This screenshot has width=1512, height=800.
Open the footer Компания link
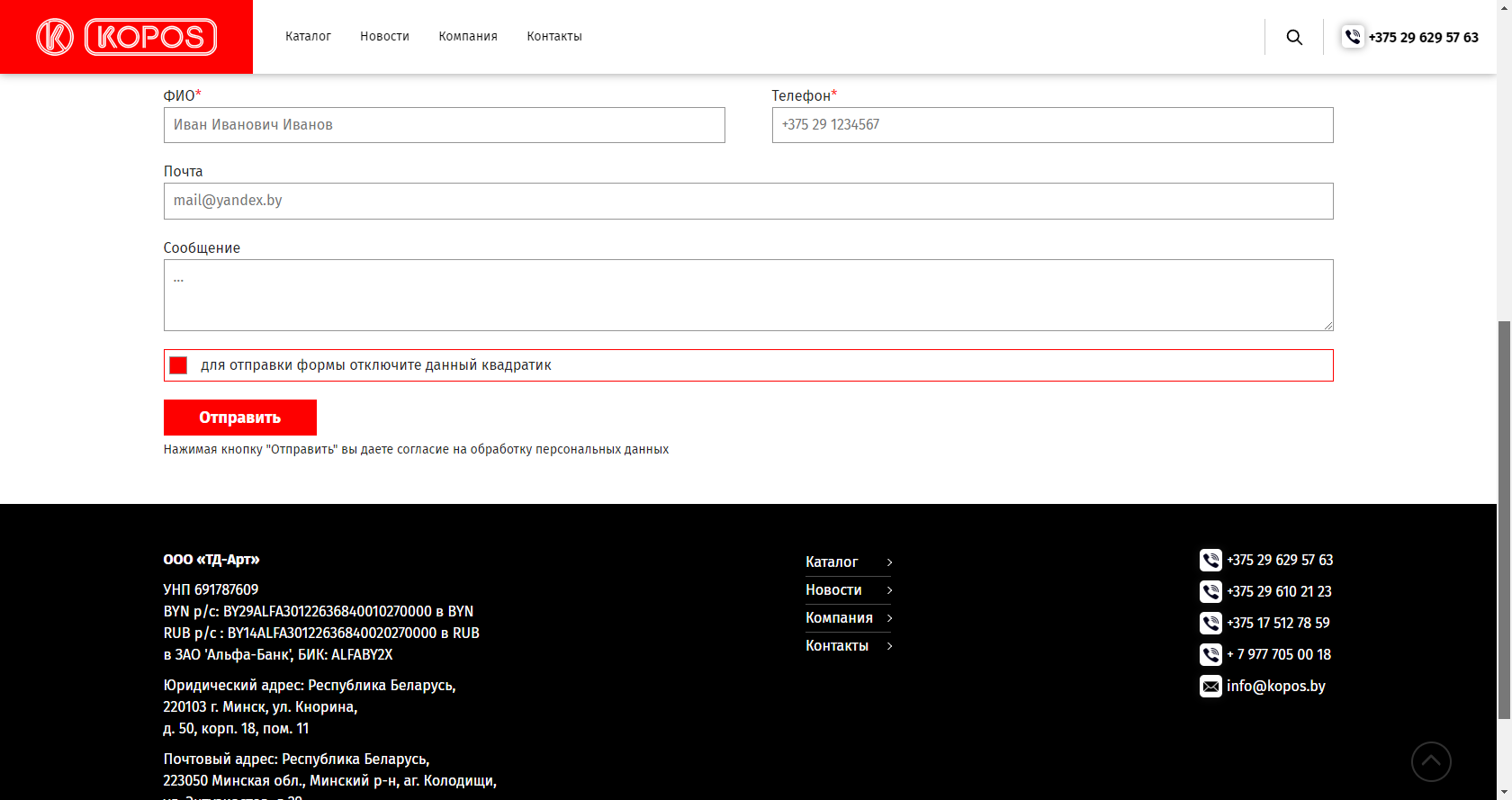pyautogui.click(x=839, y=618)
